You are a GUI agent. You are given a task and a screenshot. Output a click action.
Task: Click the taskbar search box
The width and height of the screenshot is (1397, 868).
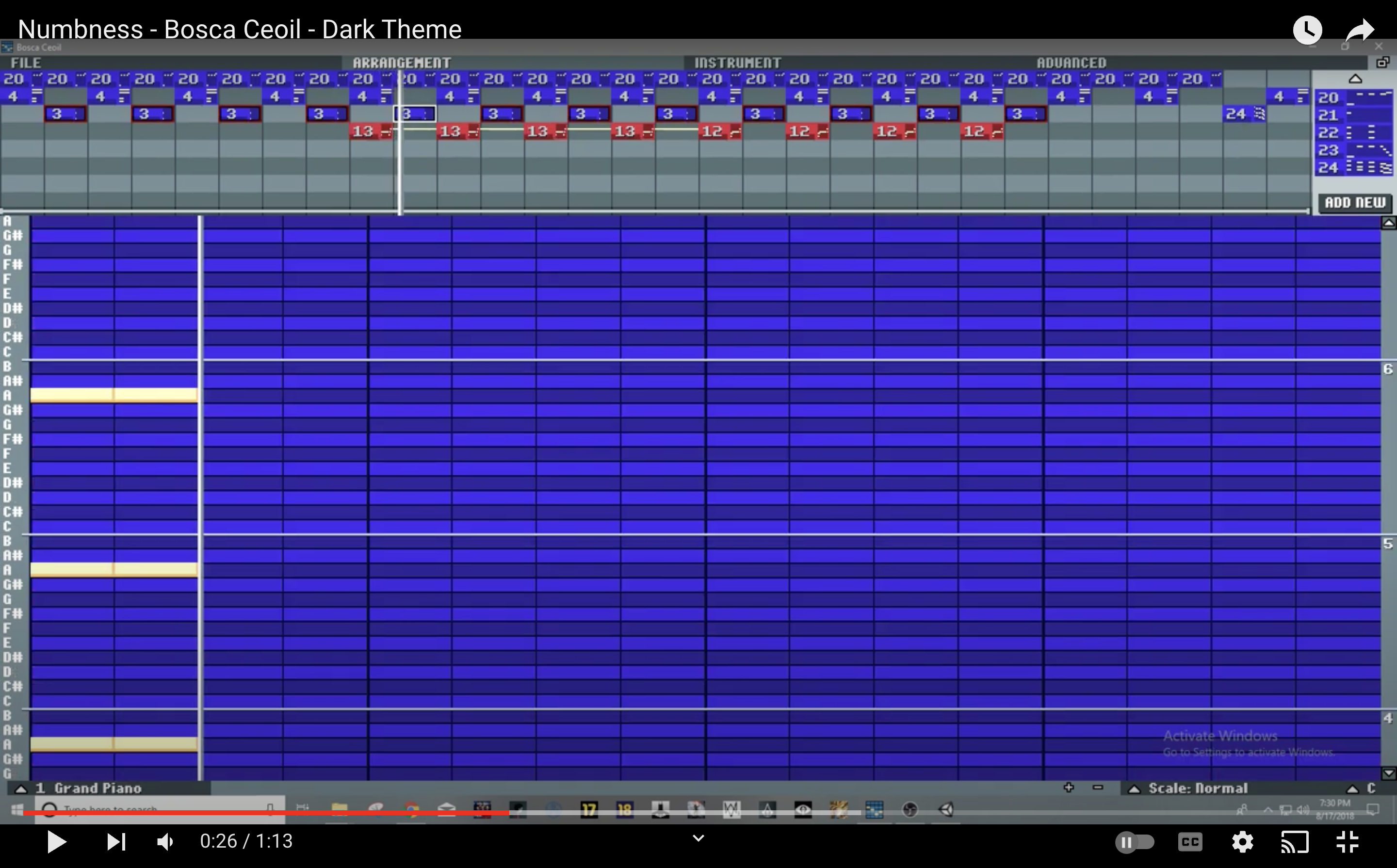160,809
